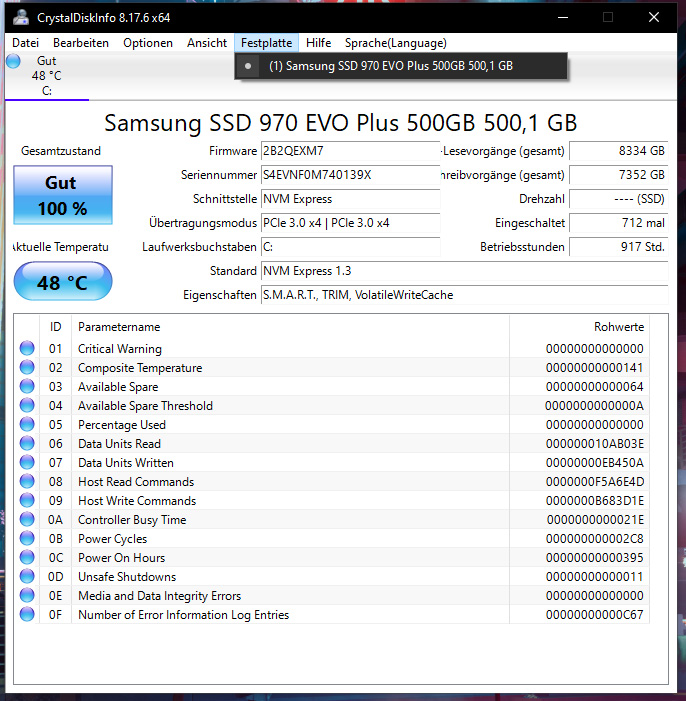Click status orb for Error Information Log Entries row
Screen dimensions: 686x701
(27, 614)
